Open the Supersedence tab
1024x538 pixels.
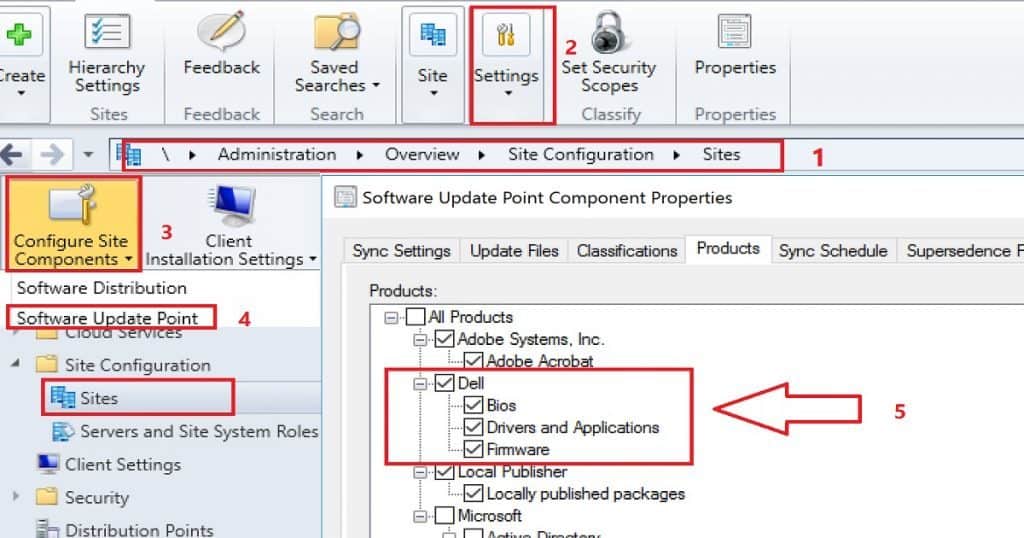[x=960, y=251]
